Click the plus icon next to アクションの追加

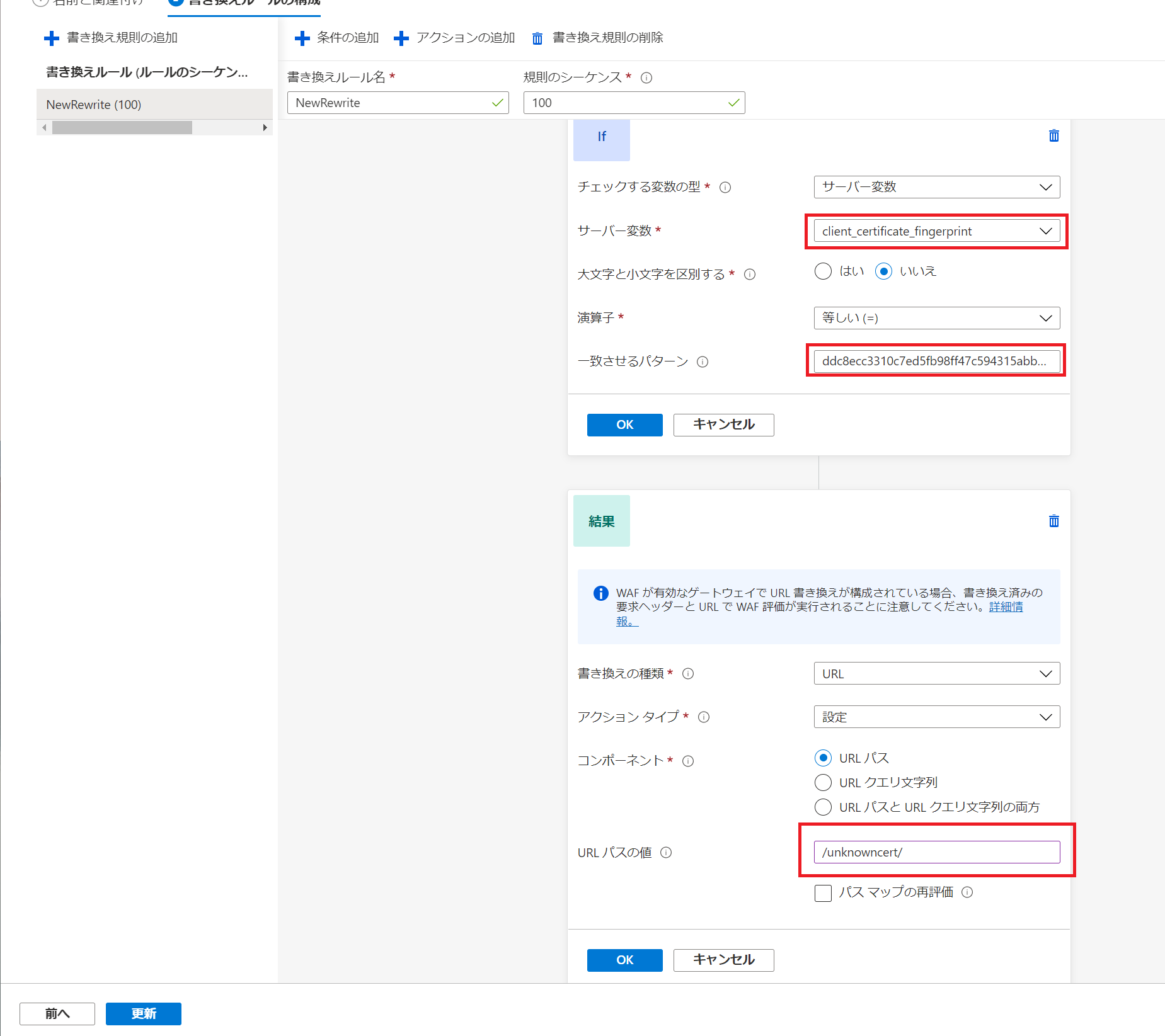[x=401, y=38]
